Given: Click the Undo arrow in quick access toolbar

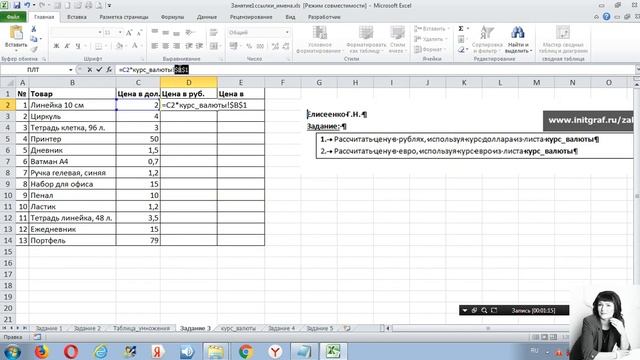Looking at the screenshot, I should point(27,5).
